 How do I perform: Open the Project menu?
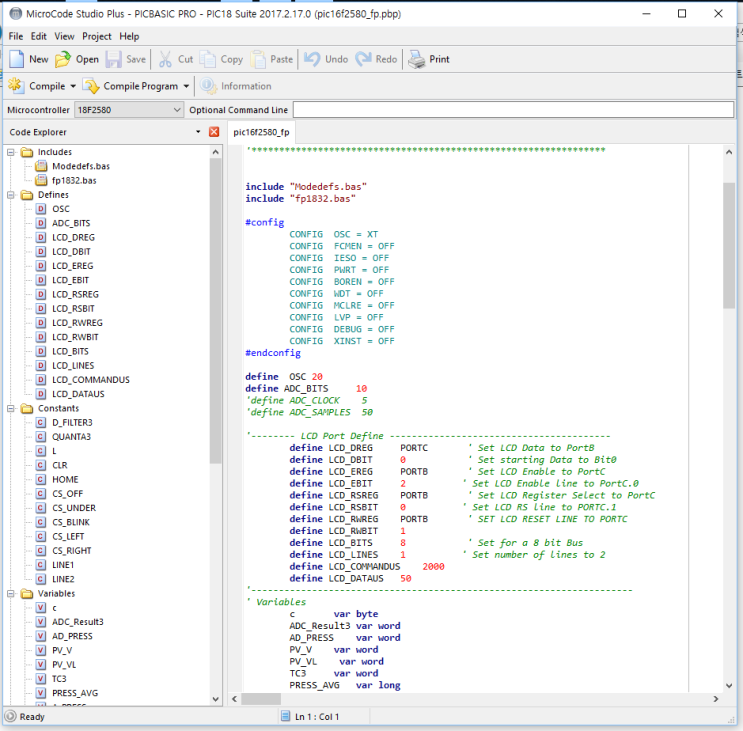(97, 36)
